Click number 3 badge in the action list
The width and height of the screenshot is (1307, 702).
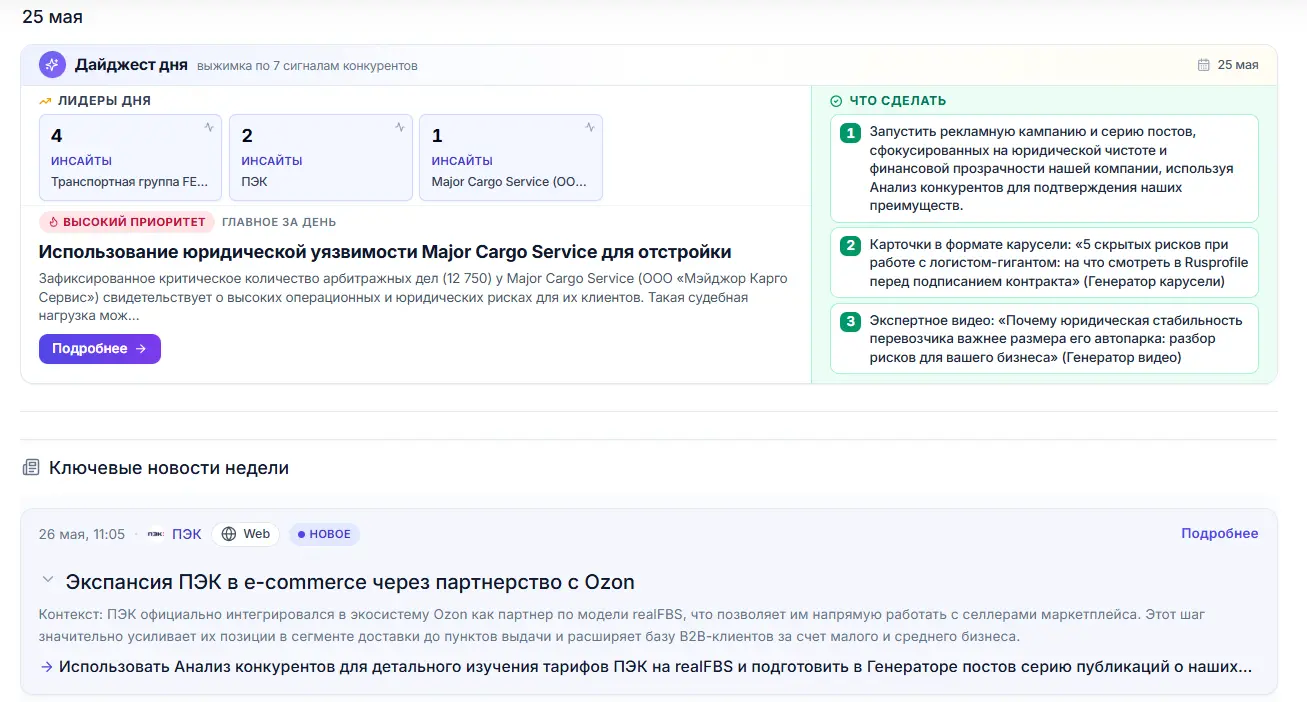[850, 321]
